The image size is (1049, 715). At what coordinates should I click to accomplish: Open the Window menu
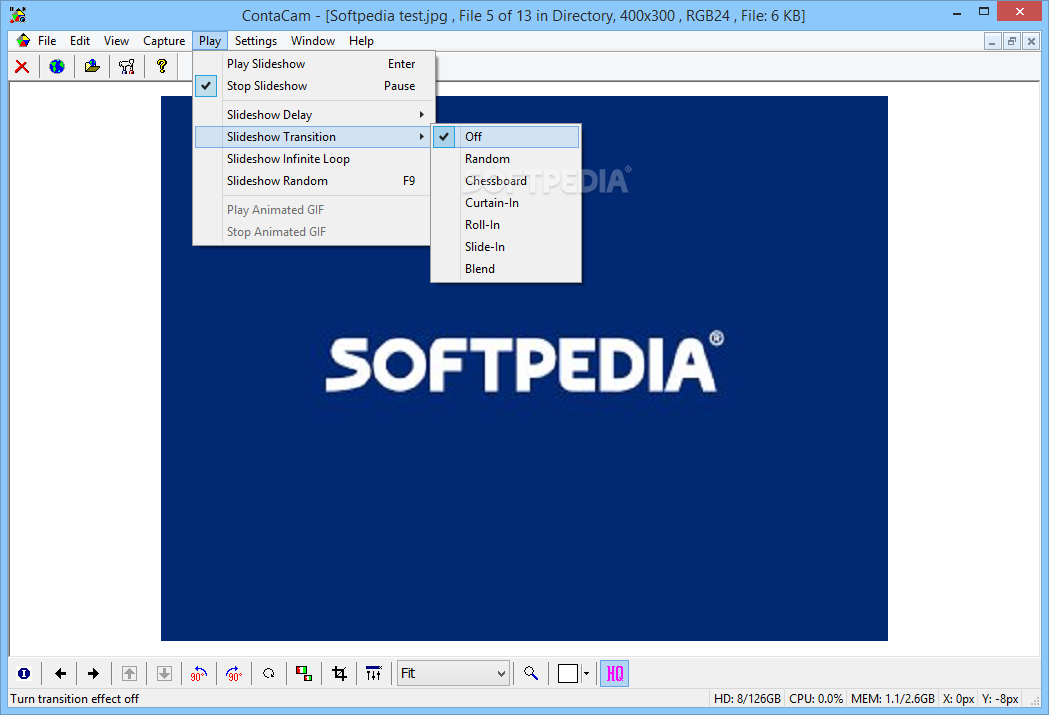pyautogui.click(x=312, y=41)
